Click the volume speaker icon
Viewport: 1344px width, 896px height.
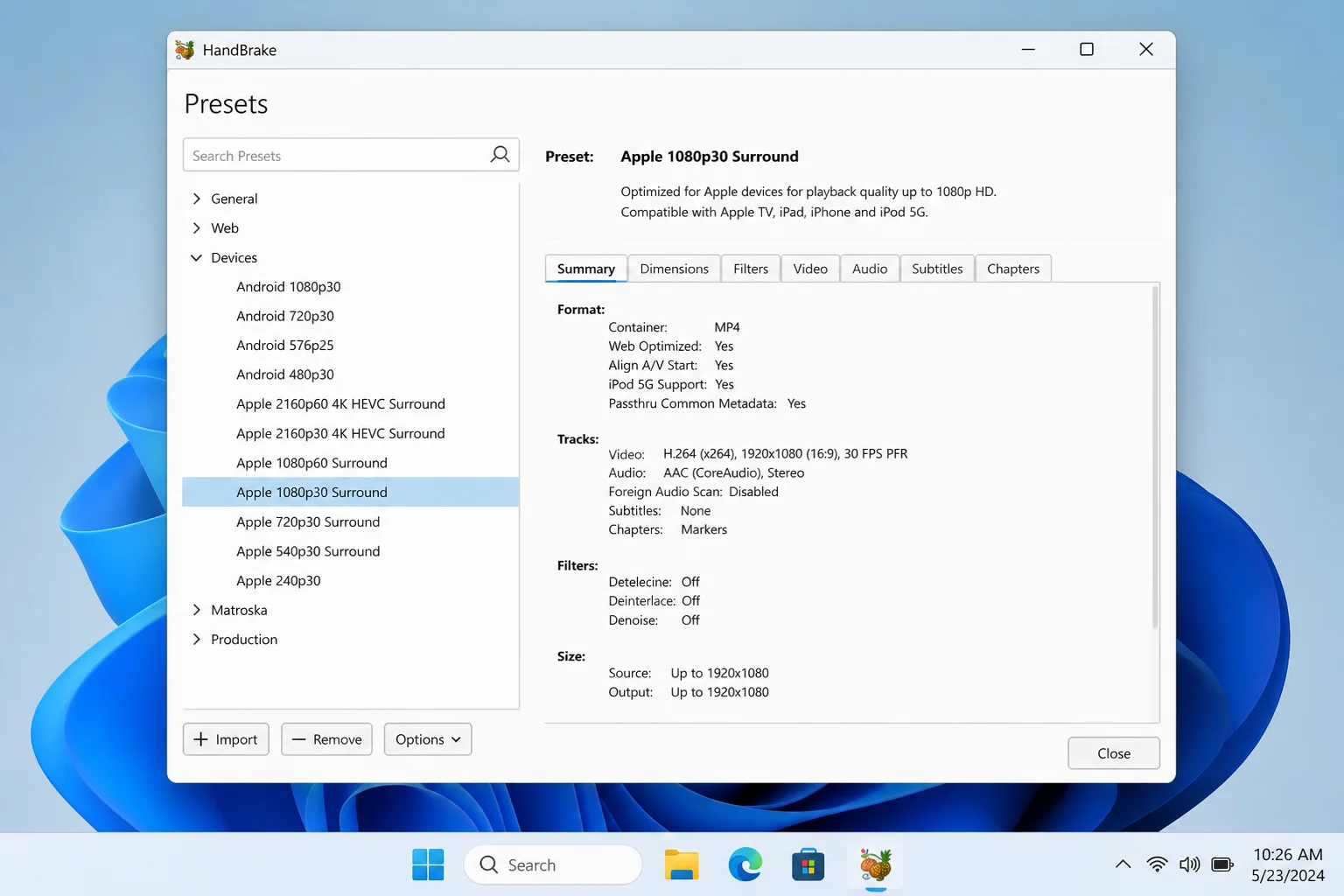coord(1189,864)
